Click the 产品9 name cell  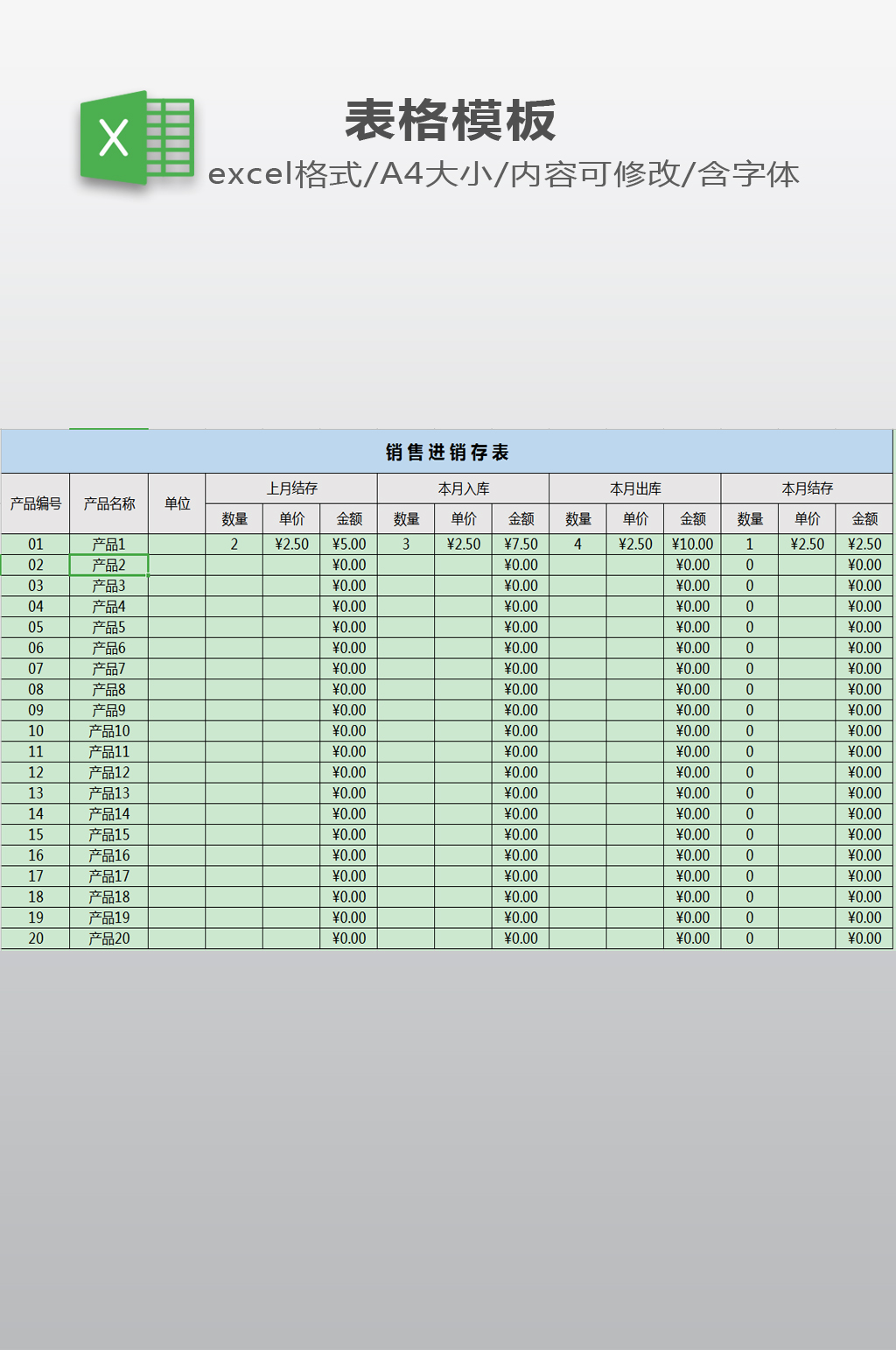pos(109,711)
